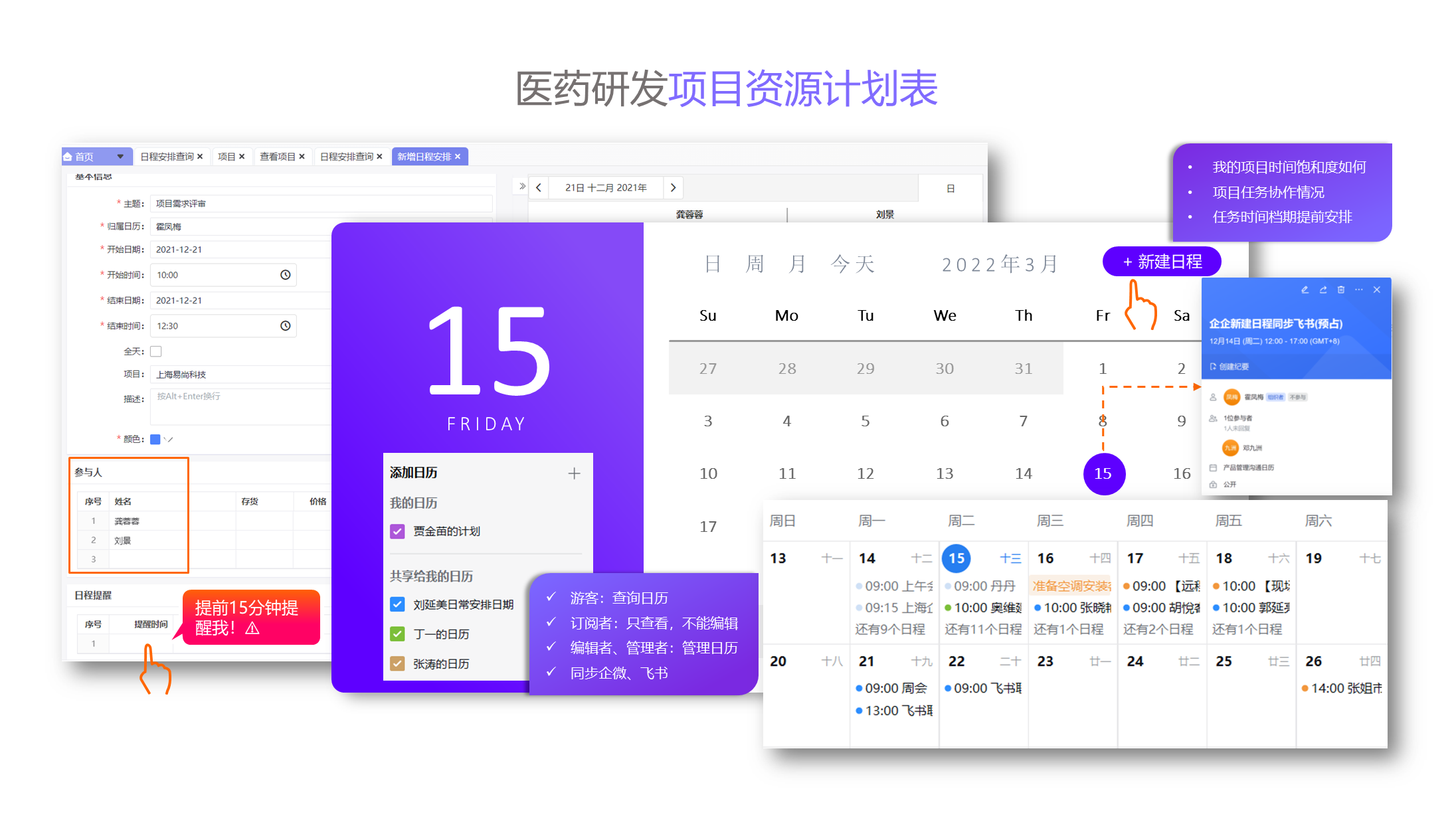Click clock icon in 结束时间 field
1456x840 pixels.
(286, 326)
